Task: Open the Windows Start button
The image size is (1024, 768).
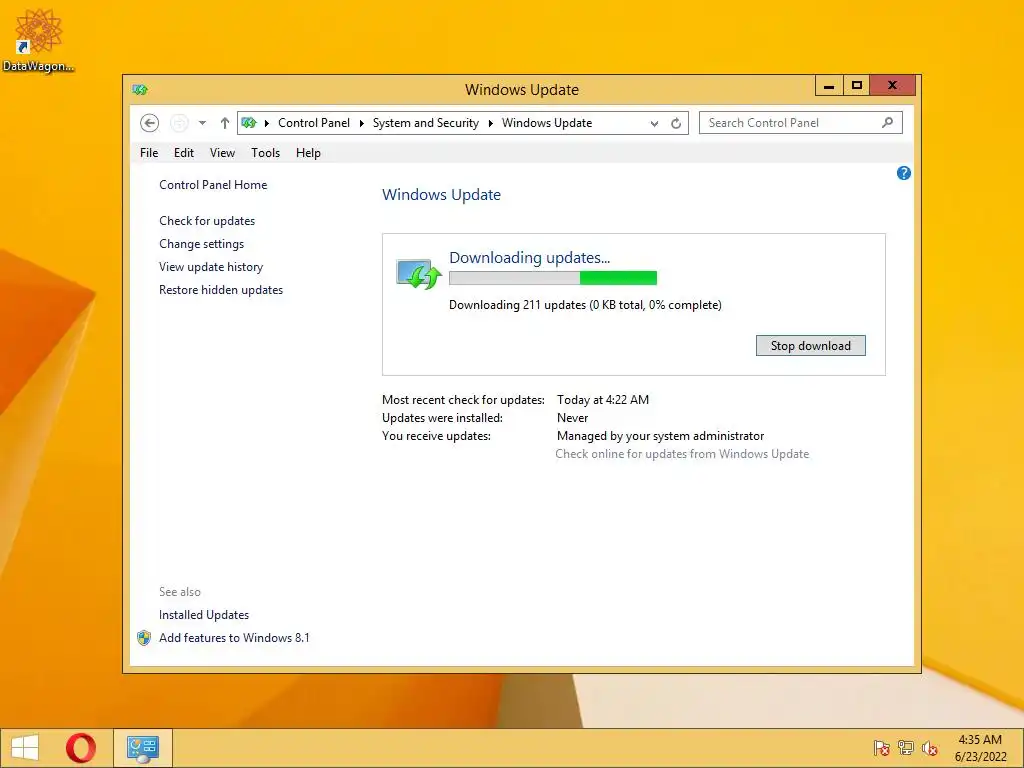Action: click(x=24, y=748)
